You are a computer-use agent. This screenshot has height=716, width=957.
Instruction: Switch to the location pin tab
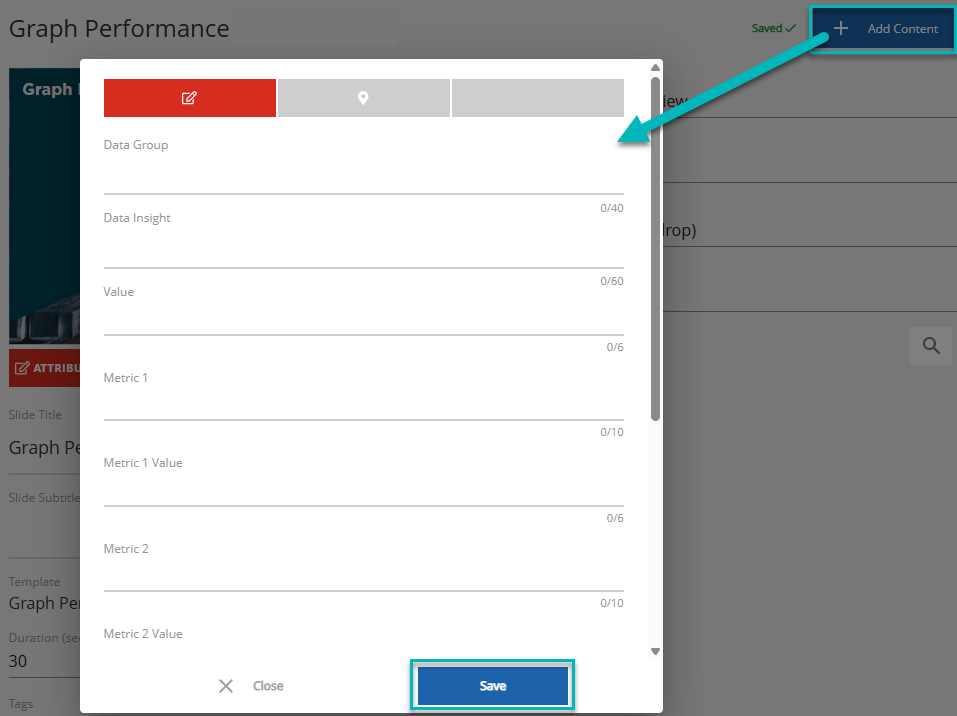[x=363, y=98]
